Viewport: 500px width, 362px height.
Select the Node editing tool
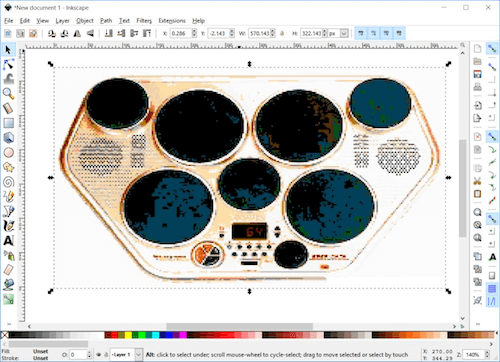pos(9,64)
